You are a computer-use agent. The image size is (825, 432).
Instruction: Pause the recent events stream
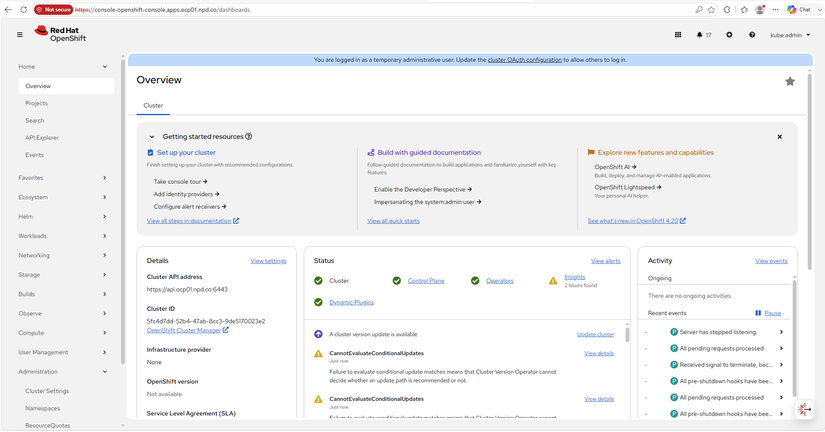(x=768, y=313)
